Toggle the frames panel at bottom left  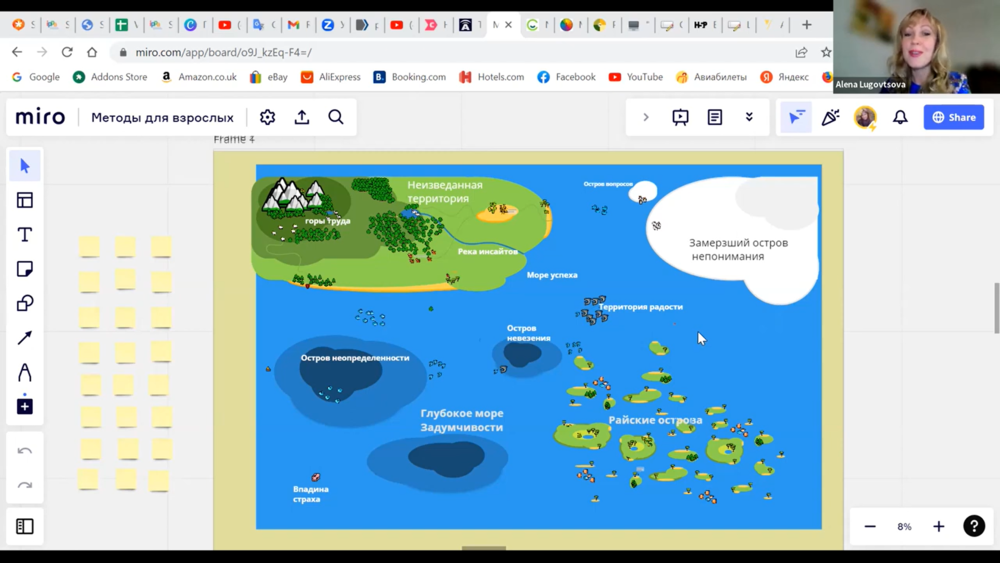coord(25,526)
